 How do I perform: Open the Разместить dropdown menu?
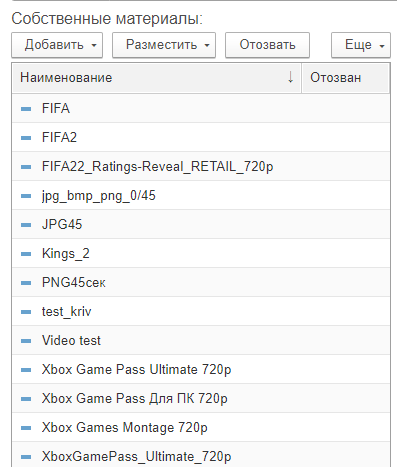pos(164,45)
